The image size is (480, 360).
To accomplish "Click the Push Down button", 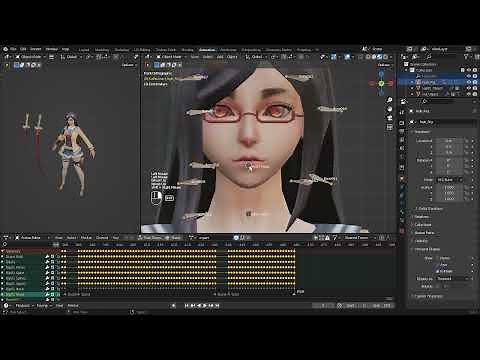I will 150,238.
